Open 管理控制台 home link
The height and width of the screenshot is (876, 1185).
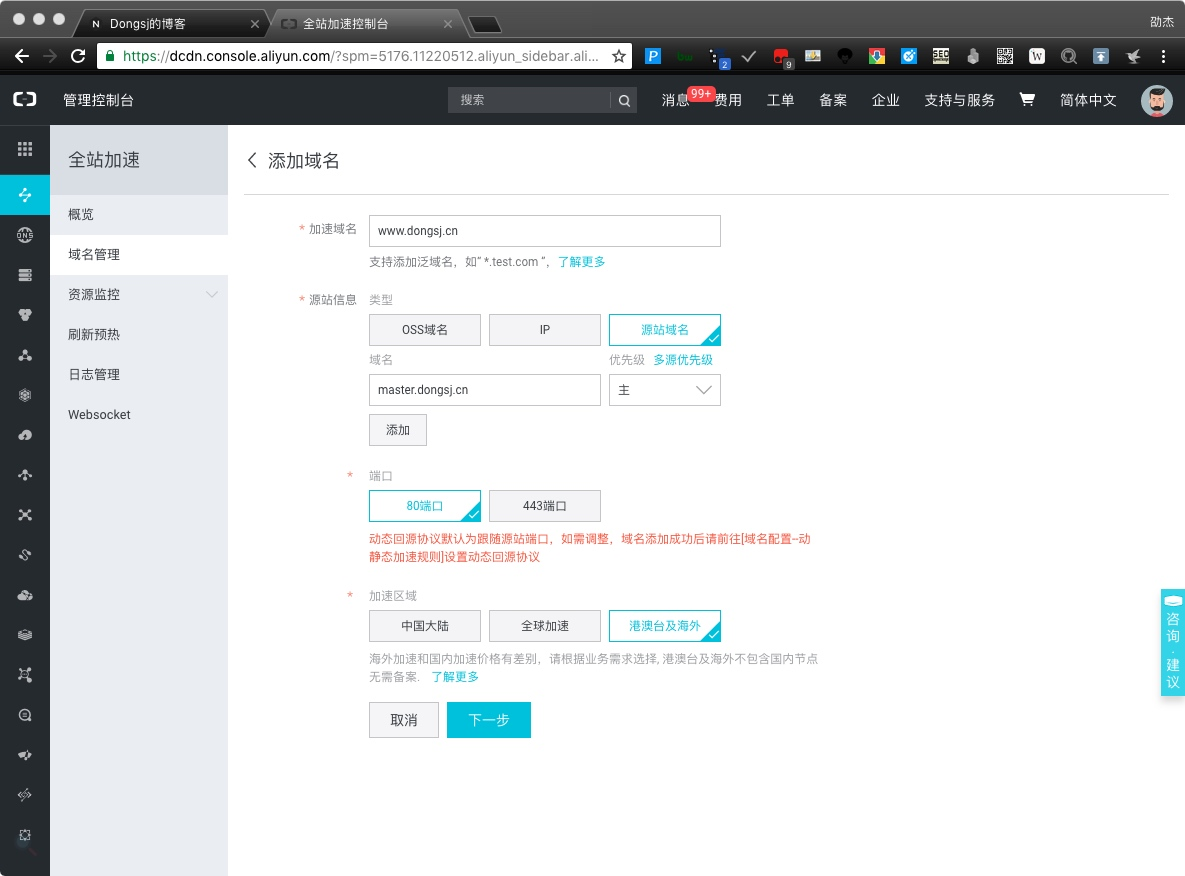point(98,100)
